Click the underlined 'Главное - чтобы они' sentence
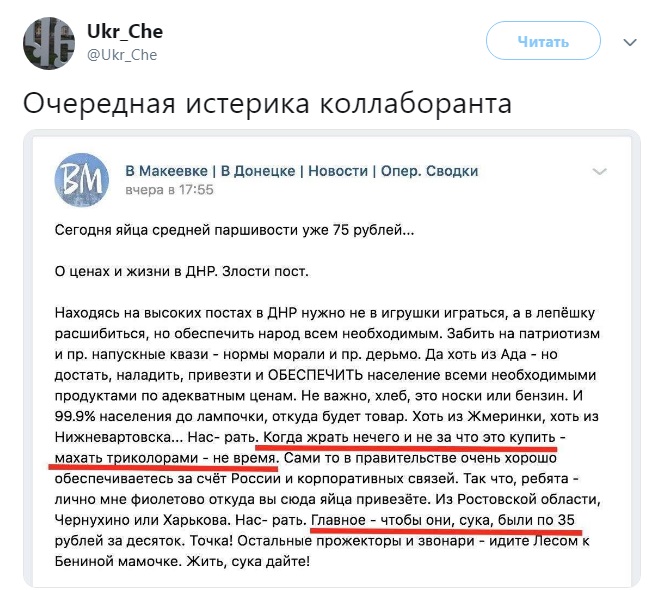 pyautogui.click(x=443, y=520)
